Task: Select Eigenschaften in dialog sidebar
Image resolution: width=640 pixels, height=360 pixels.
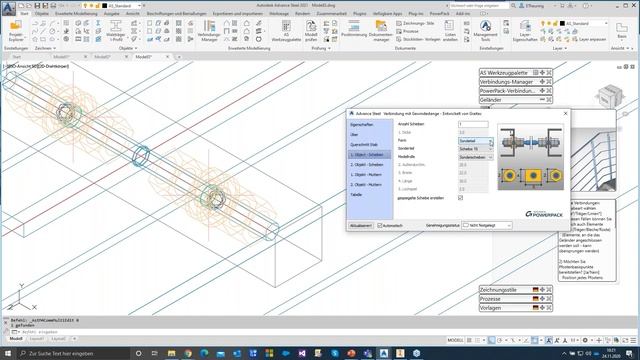Action: coord(362,124)
